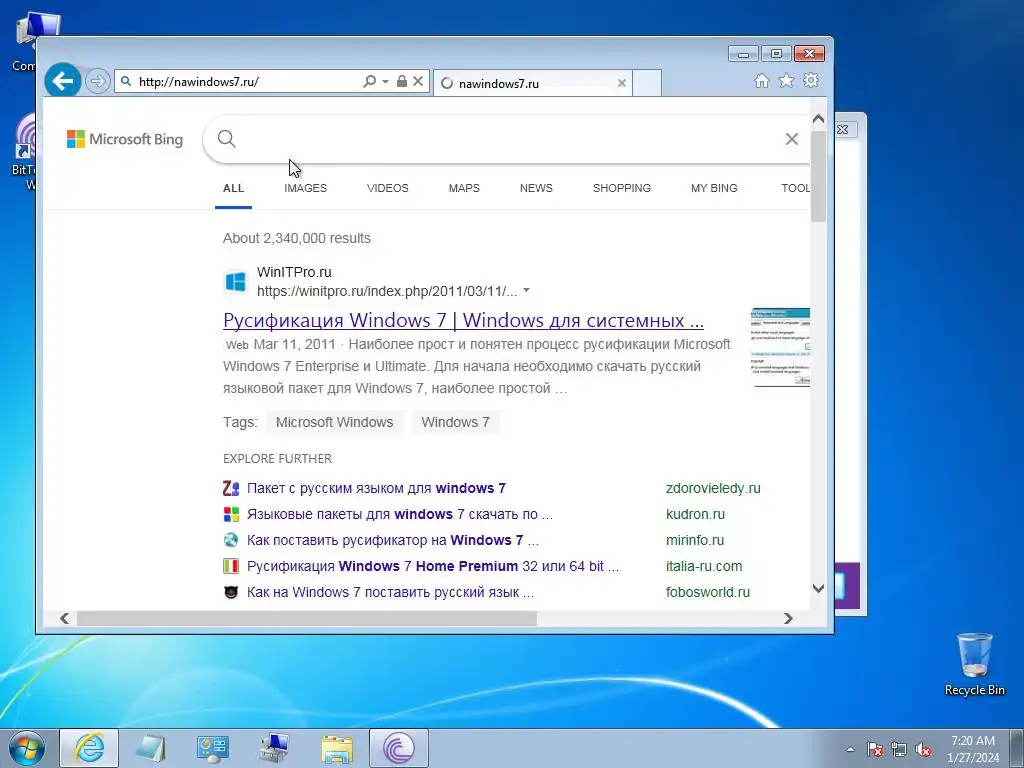Open Языковые пакеты для windows 7 link
This screenshot has height=768, width=1024.
[x=400, y=514]
